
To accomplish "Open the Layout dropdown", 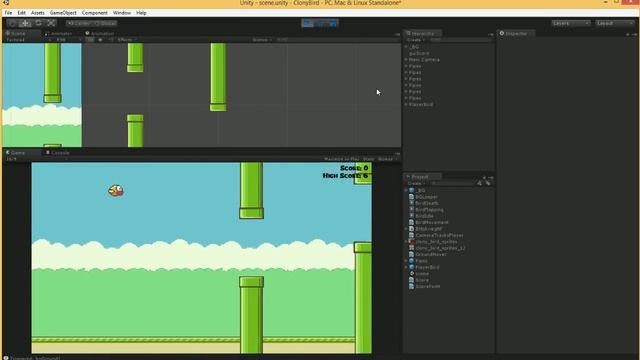I will [x=615, y=23].
